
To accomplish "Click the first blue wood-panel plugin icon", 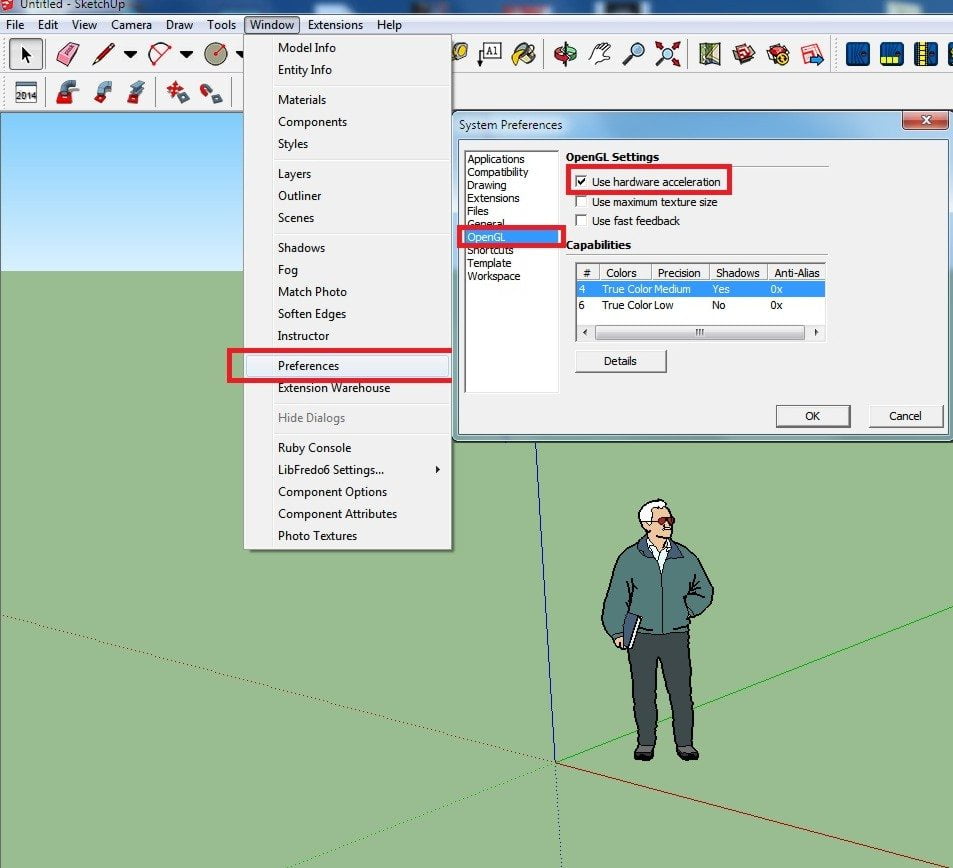I will pyautogui.click(x=858, y=54).
